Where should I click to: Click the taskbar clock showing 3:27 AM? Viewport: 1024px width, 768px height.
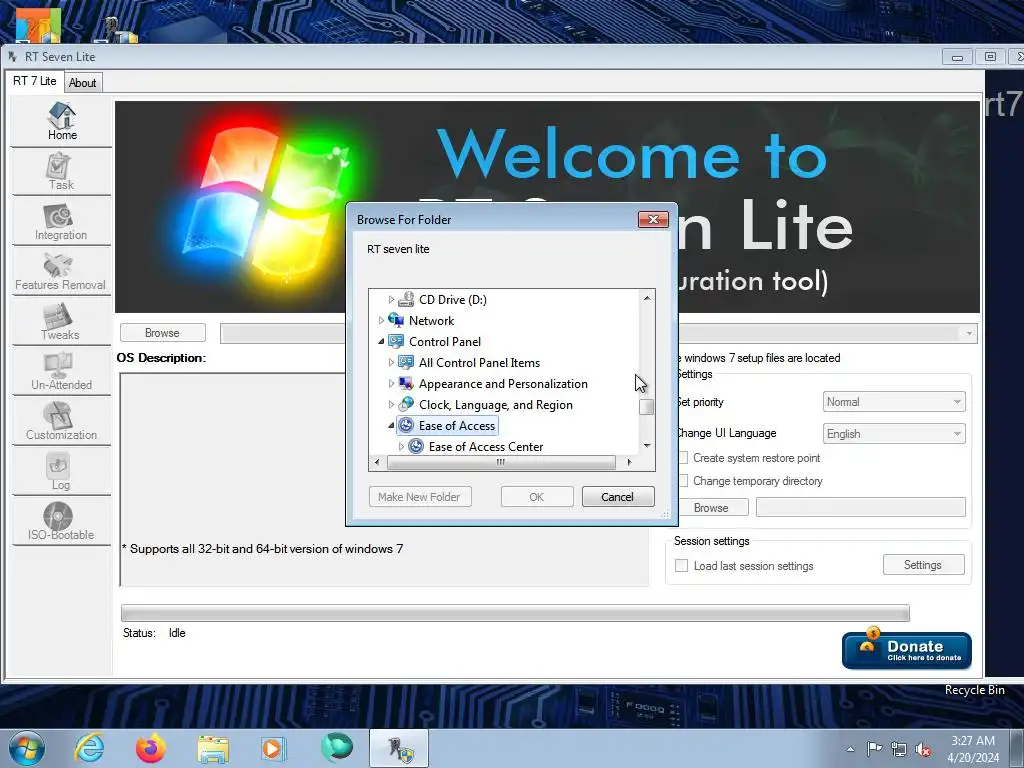[x=973, y=749]
